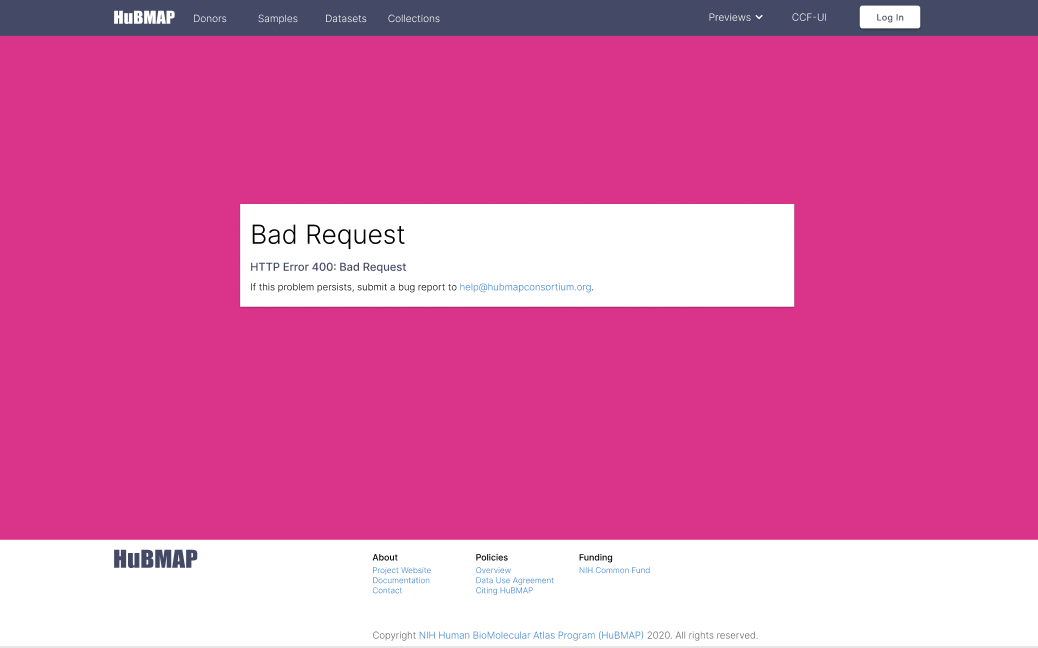This screenshot has width=1038, height=648.
Task: Visit the NIH Common Fund link
Action: [614, 570]
